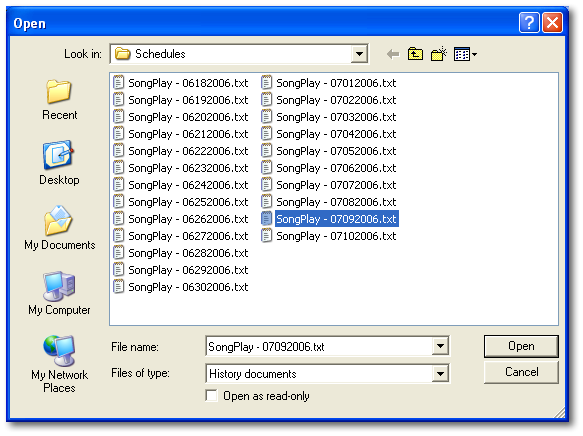Click file icon of SongPlay - 06202006.txt
This screenshot has width=583, height=436.
click(x=118, y=117)
